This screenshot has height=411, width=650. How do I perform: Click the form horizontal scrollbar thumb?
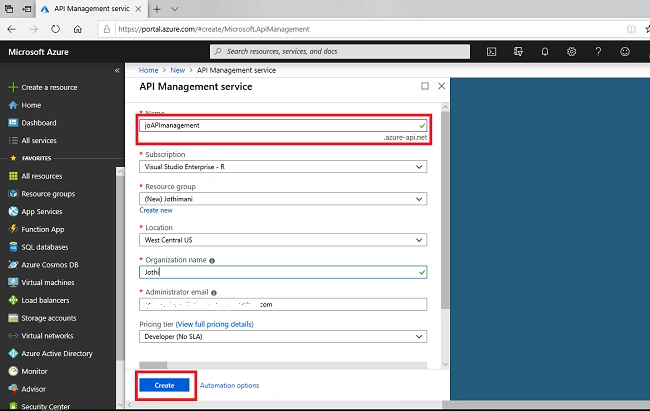pos(153,365)
